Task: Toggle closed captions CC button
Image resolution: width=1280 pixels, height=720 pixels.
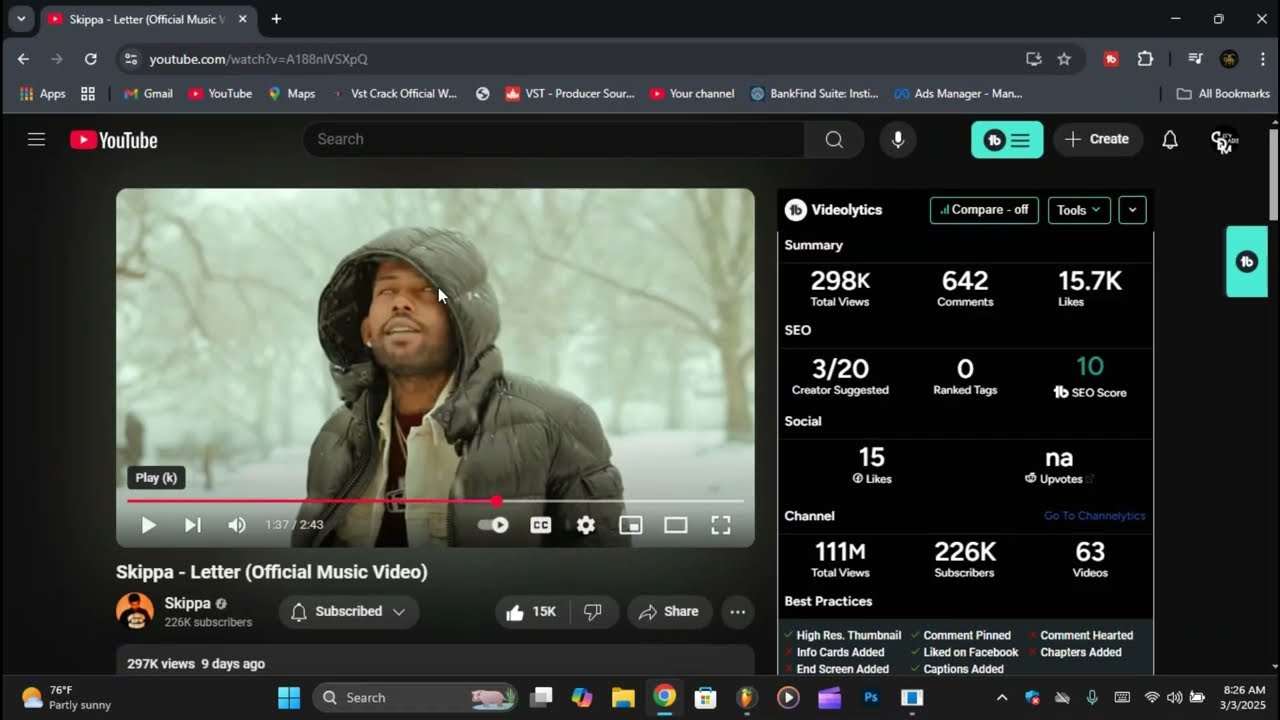Action: pos(541,525)
